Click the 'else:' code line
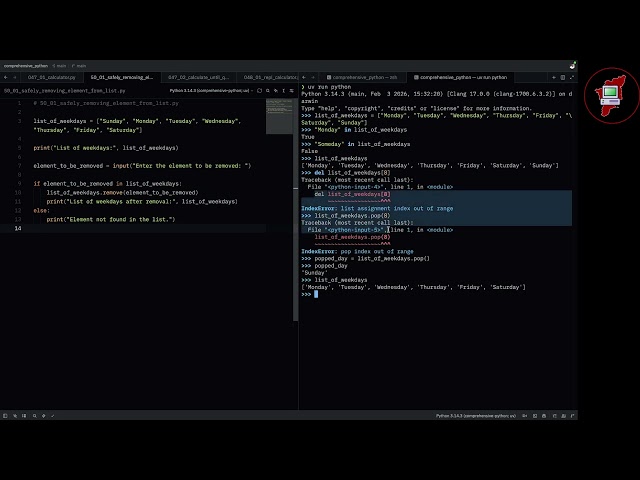Screen dimensions: 640x480 coord(42,211)
